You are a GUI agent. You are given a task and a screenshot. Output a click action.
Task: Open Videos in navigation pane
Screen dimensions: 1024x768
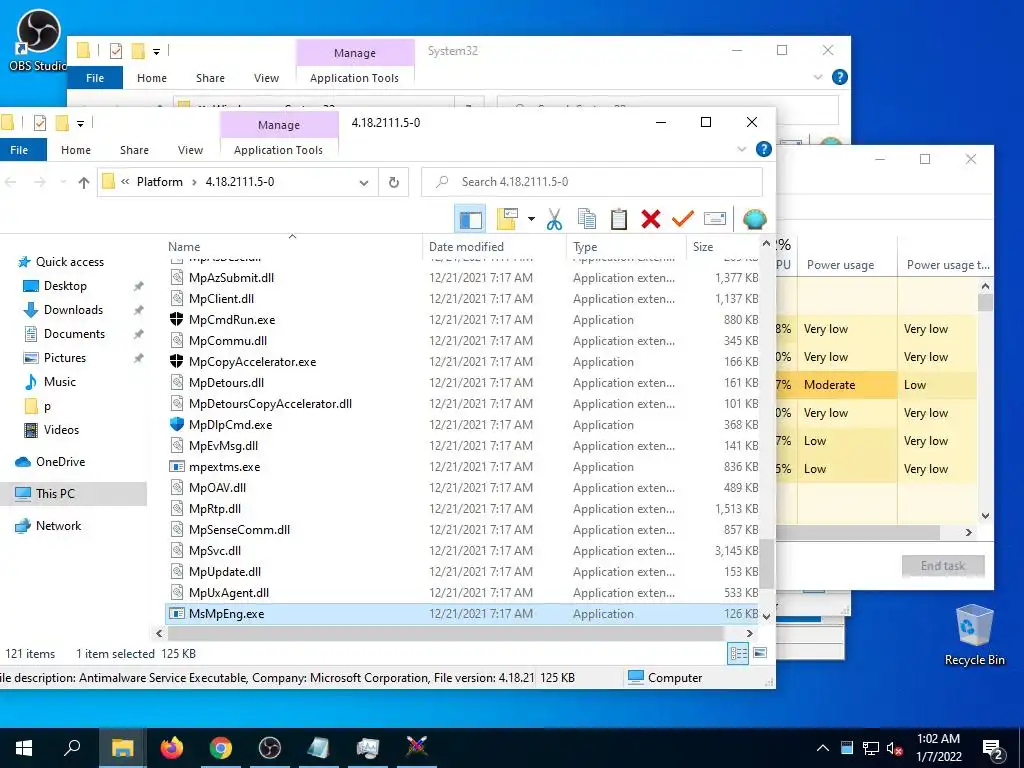(x=61, y=430)
